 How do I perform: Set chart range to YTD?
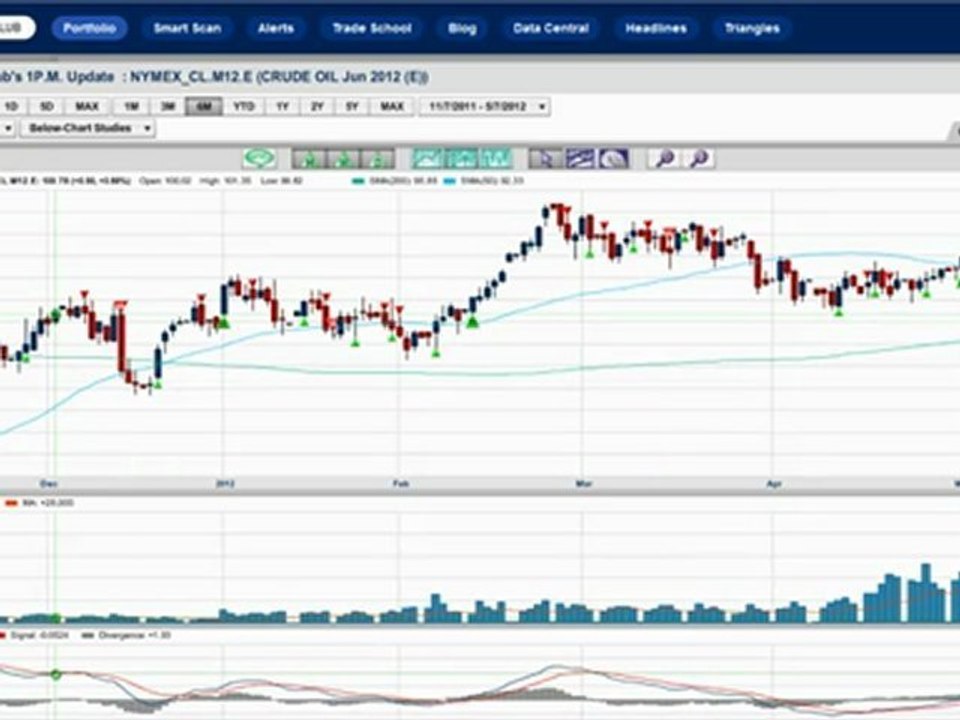pyautogui.click(x=244, y=107)
